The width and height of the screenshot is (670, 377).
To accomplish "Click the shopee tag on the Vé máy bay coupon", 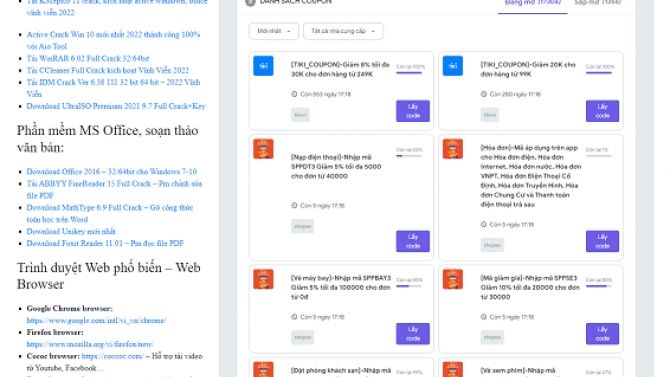I will [303, 337].
